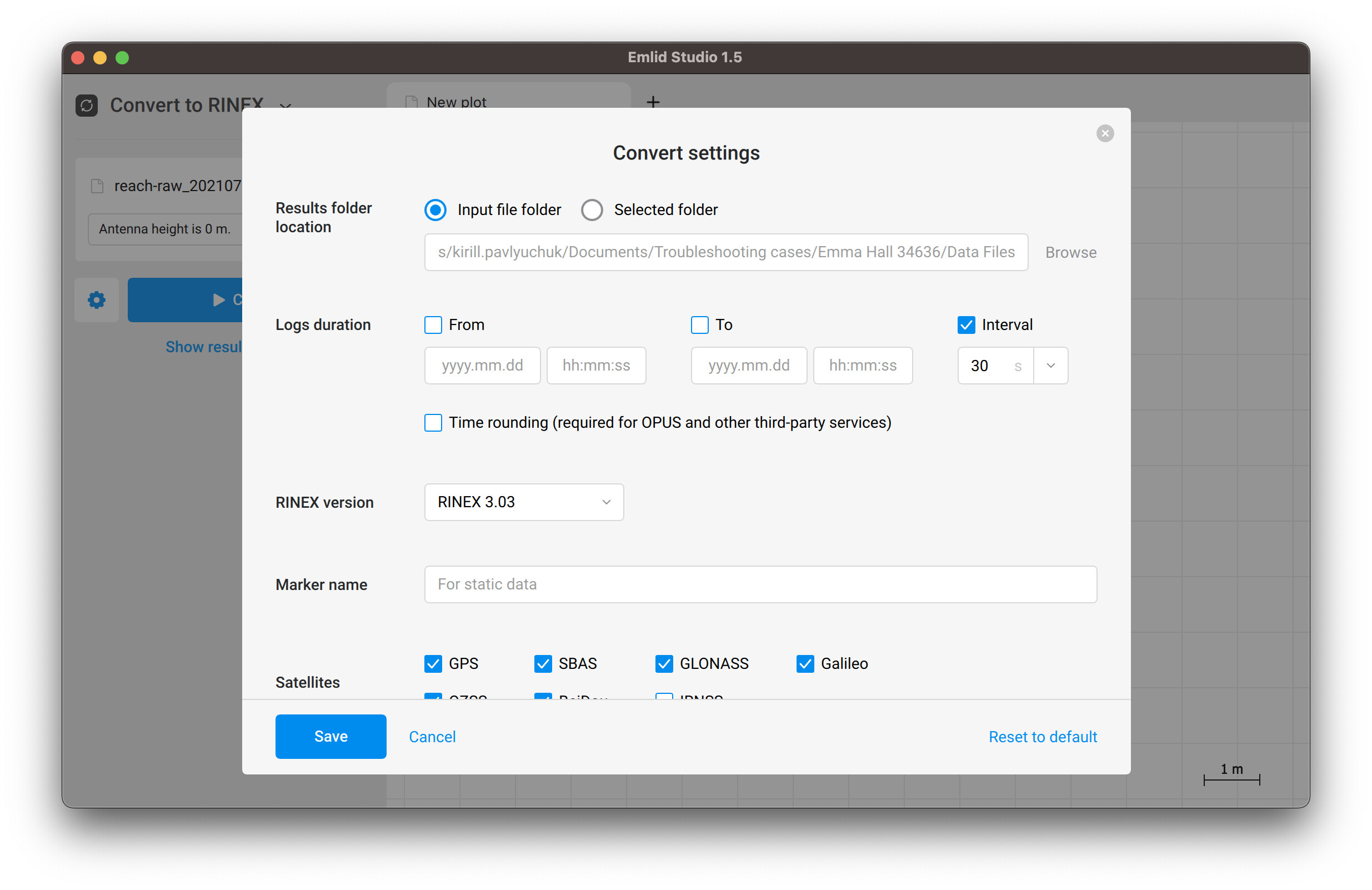This screenshot has width=1372, height=890.
Task: Click the reach-raw file document icon
Action: point(97,186)
